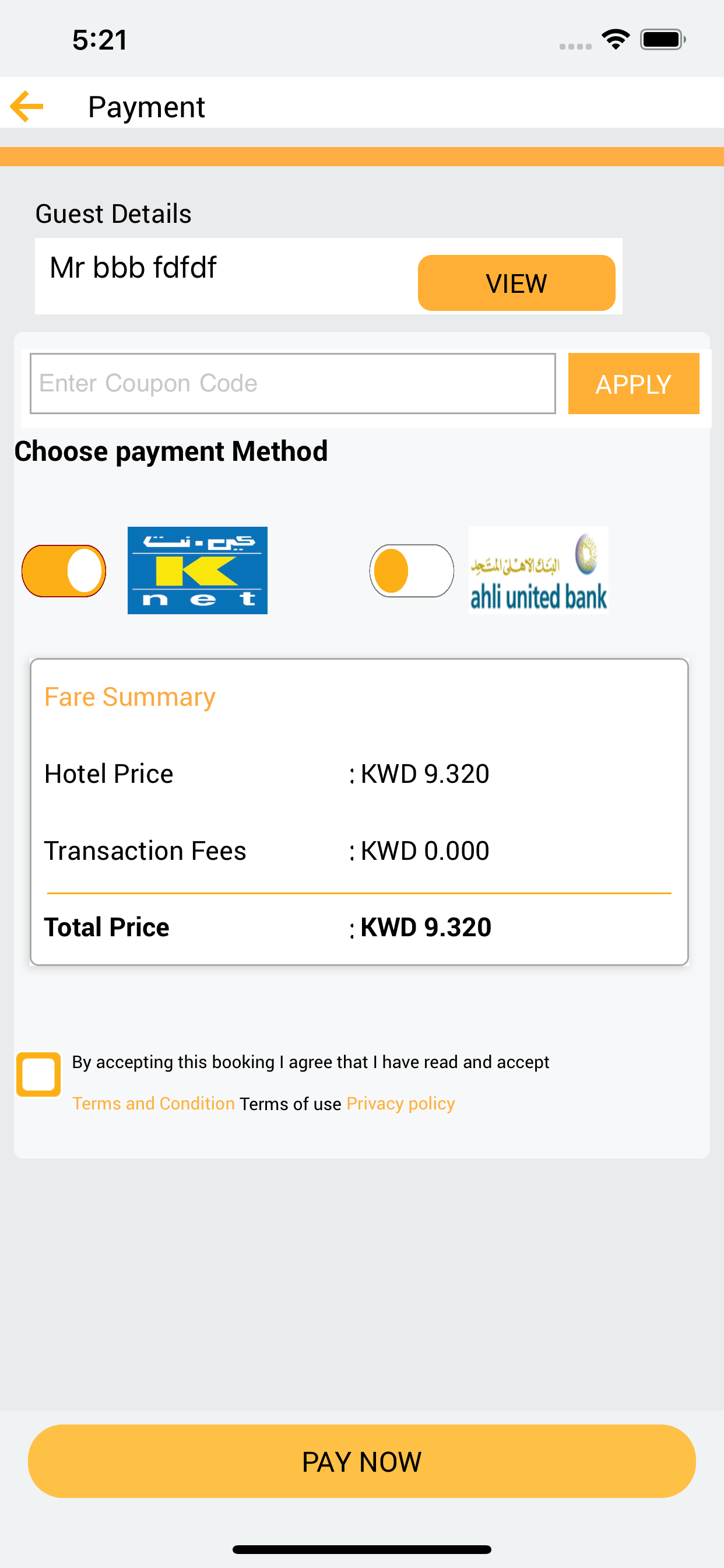Click the VIEW guest details button
Image resolution: width=724 pixels, height=1568 pixels.
pyautogui.click(x=516, y=283)
